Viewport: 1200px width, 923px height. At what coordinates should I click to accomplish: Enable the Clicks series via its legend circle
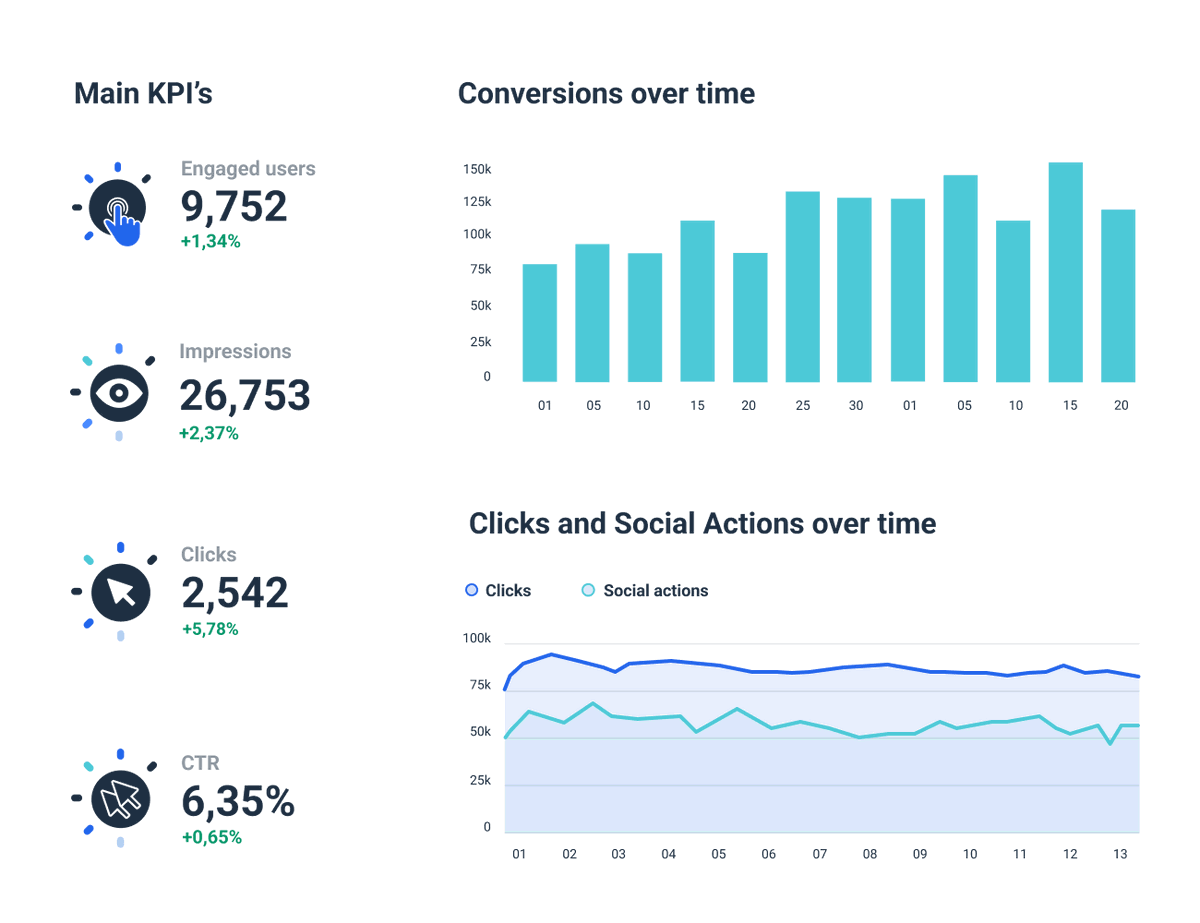[470, 590]
